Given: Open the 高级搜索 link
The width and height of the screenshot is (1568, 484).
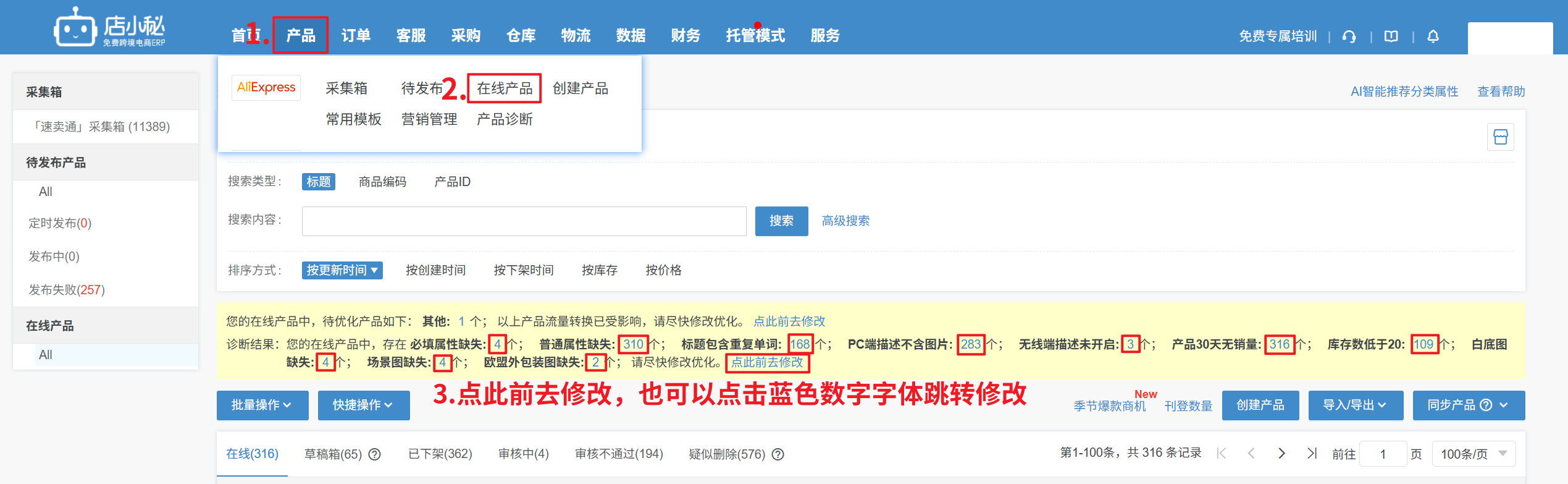Looking at the screenshot, I should tap(845, 221).
